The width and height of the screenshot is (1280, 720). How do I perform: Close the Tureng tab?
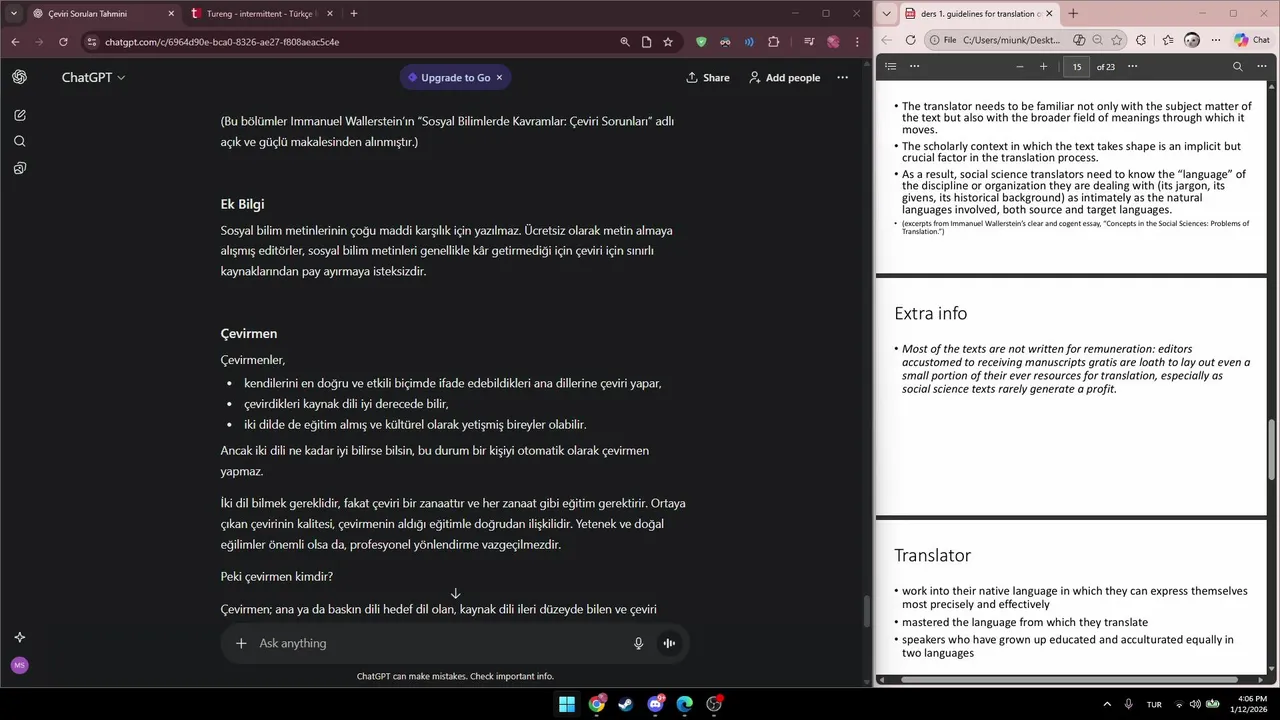329,14
